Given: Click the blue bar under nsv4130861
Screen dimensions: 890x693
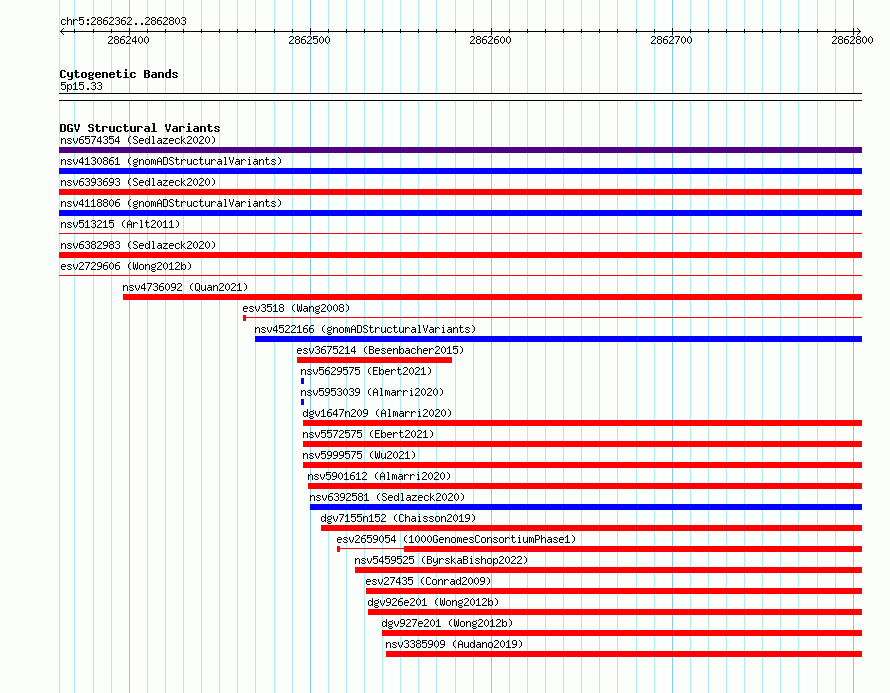Looking at the screenshot, I should click(x=460, y=171).
